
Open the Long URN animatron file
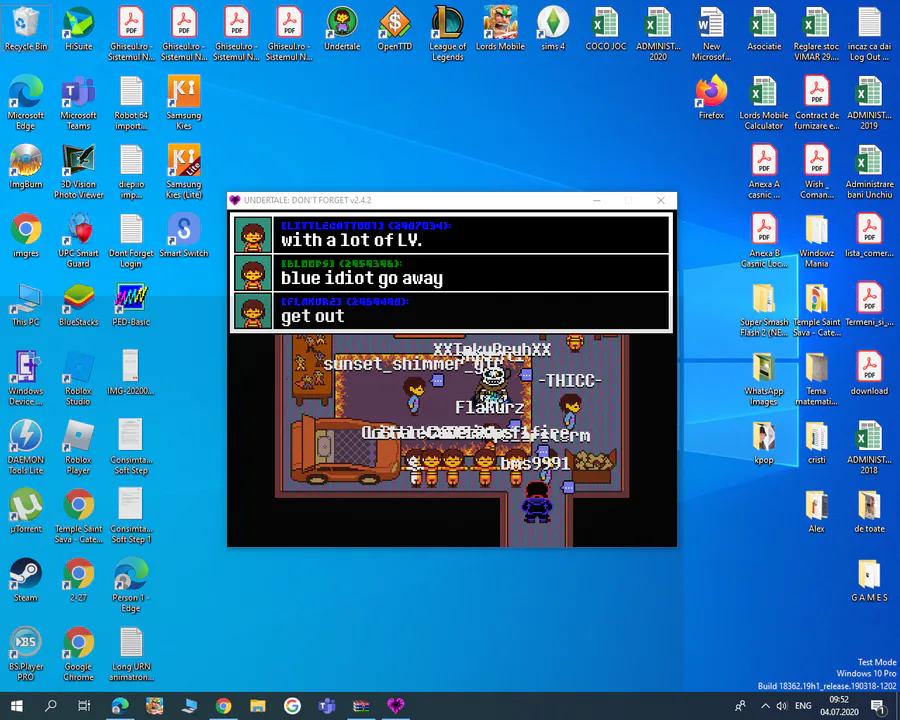(x=131, y=653)
